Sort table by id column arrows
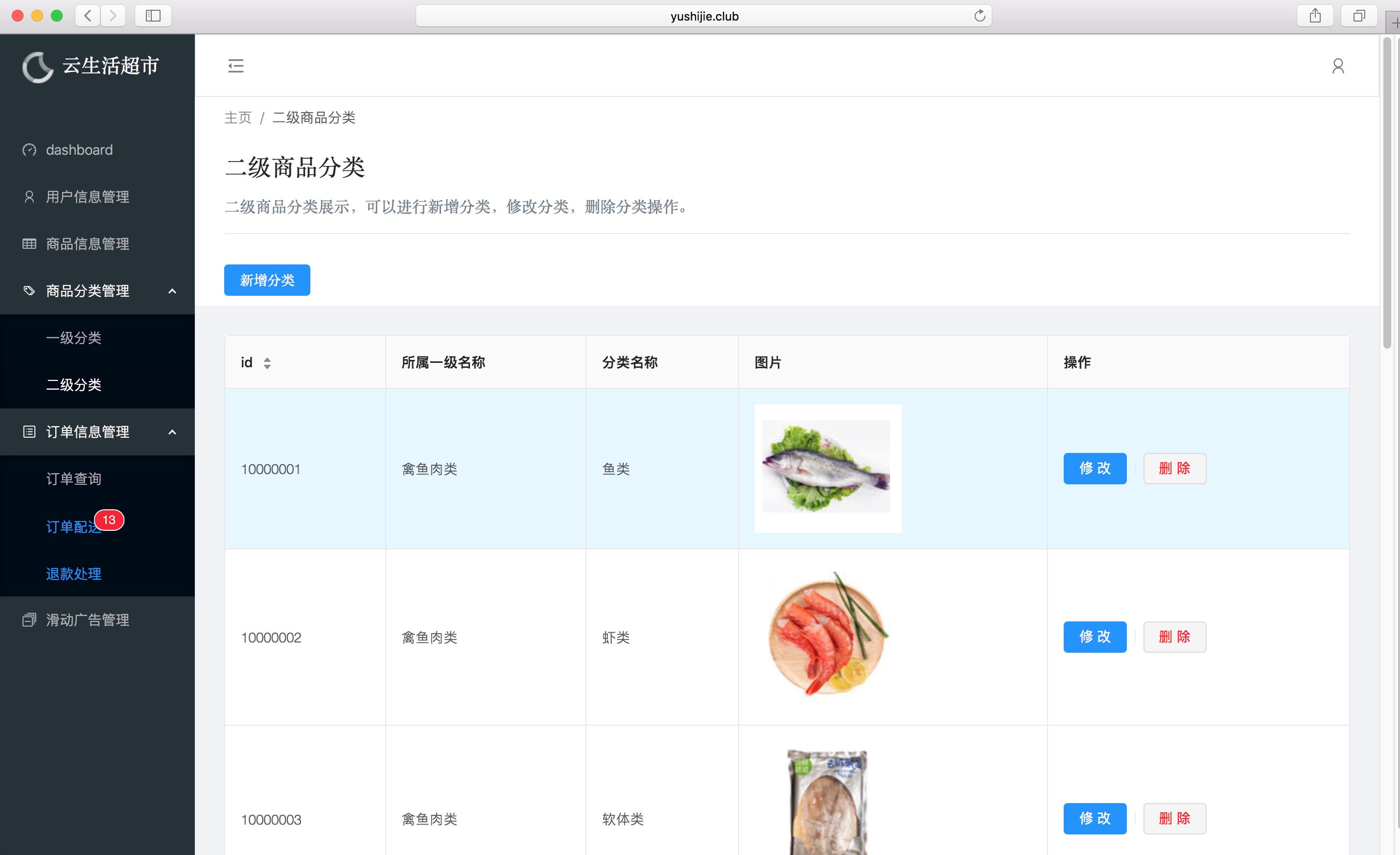 click(267, 363)
